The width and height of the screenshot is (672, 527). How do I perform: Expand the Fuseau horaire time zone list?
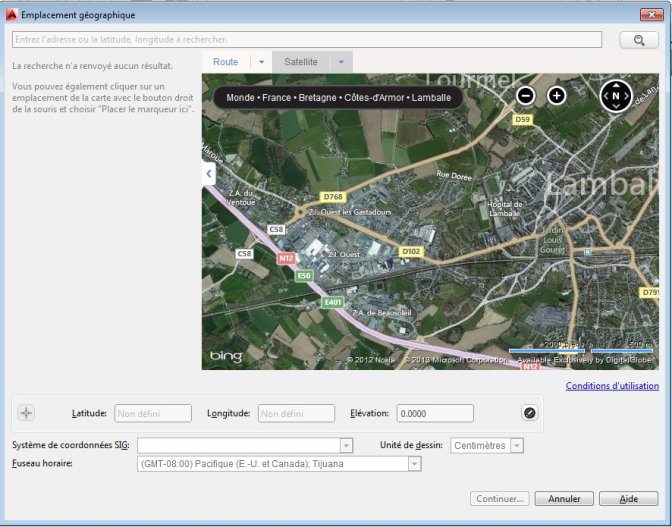[x=414, y=464]
